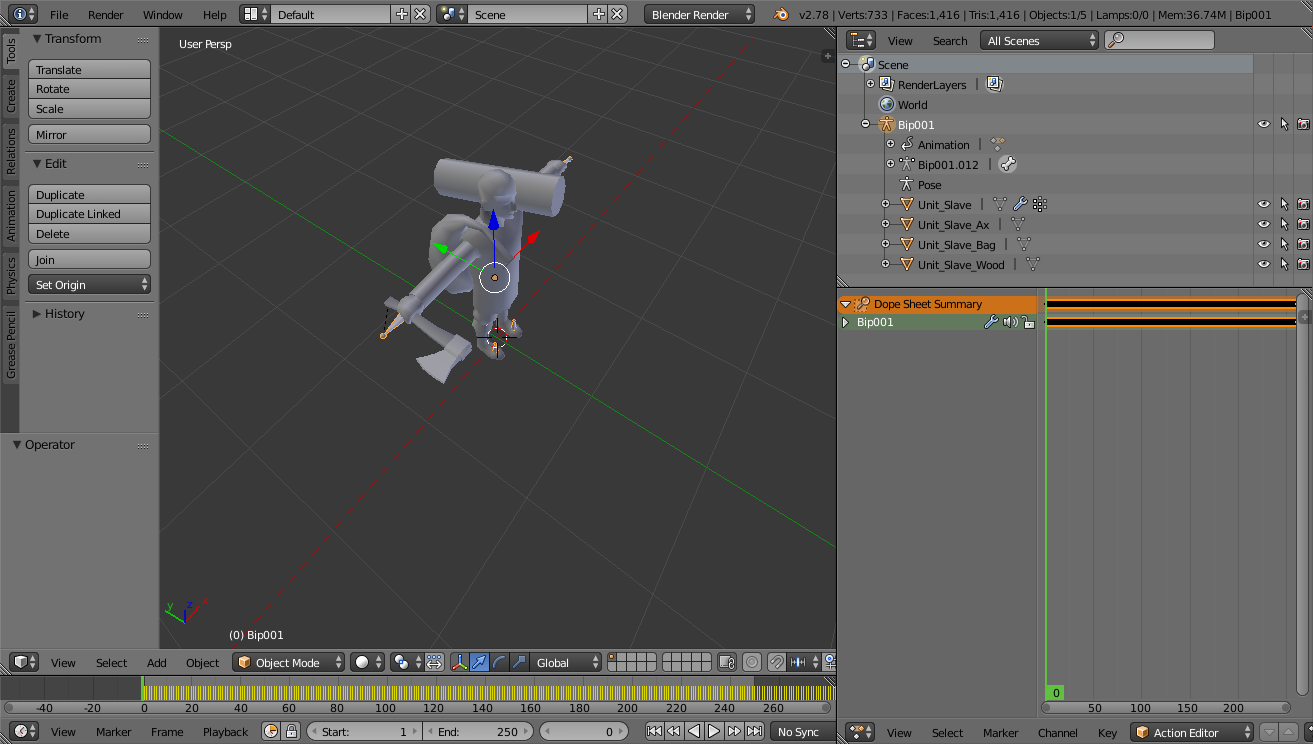Play animation in reverse
Image resolution: width=1313 pixels, height=744 pixels.
[694, 731]
